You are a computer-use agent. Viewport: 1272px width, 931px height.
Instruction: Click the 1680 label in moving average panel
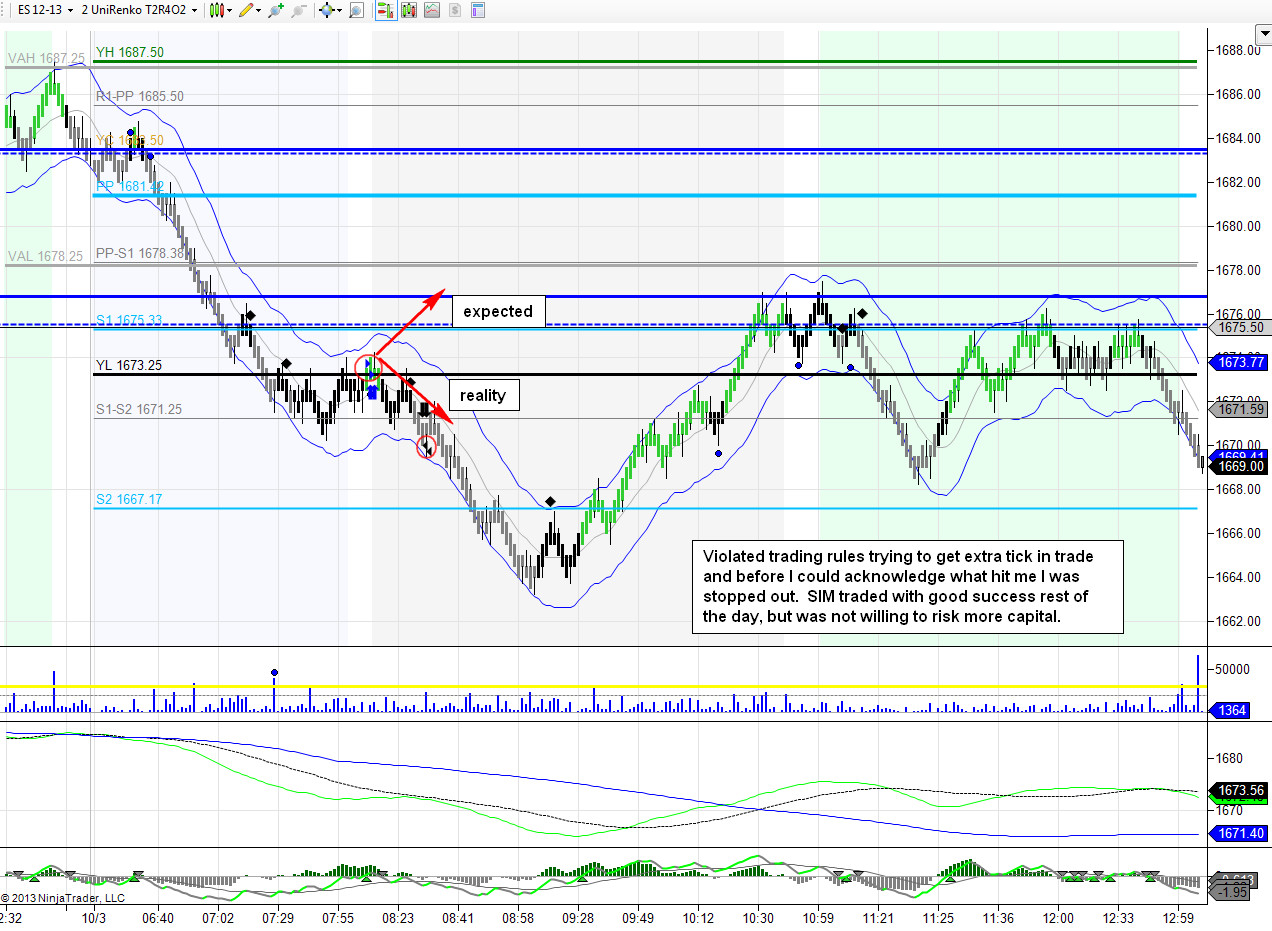click(1228, 759)
